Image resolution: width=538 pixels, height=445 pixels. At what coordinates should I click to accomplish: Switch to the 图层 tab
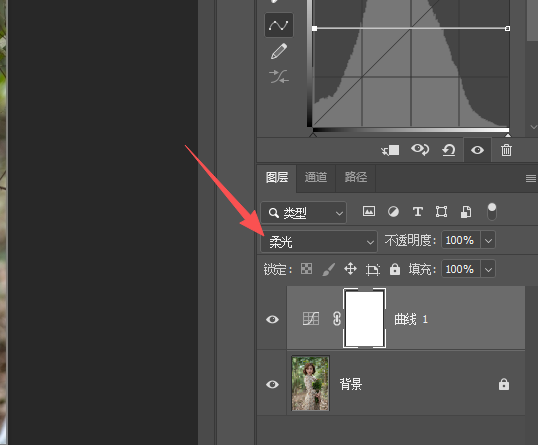point(277,177)
